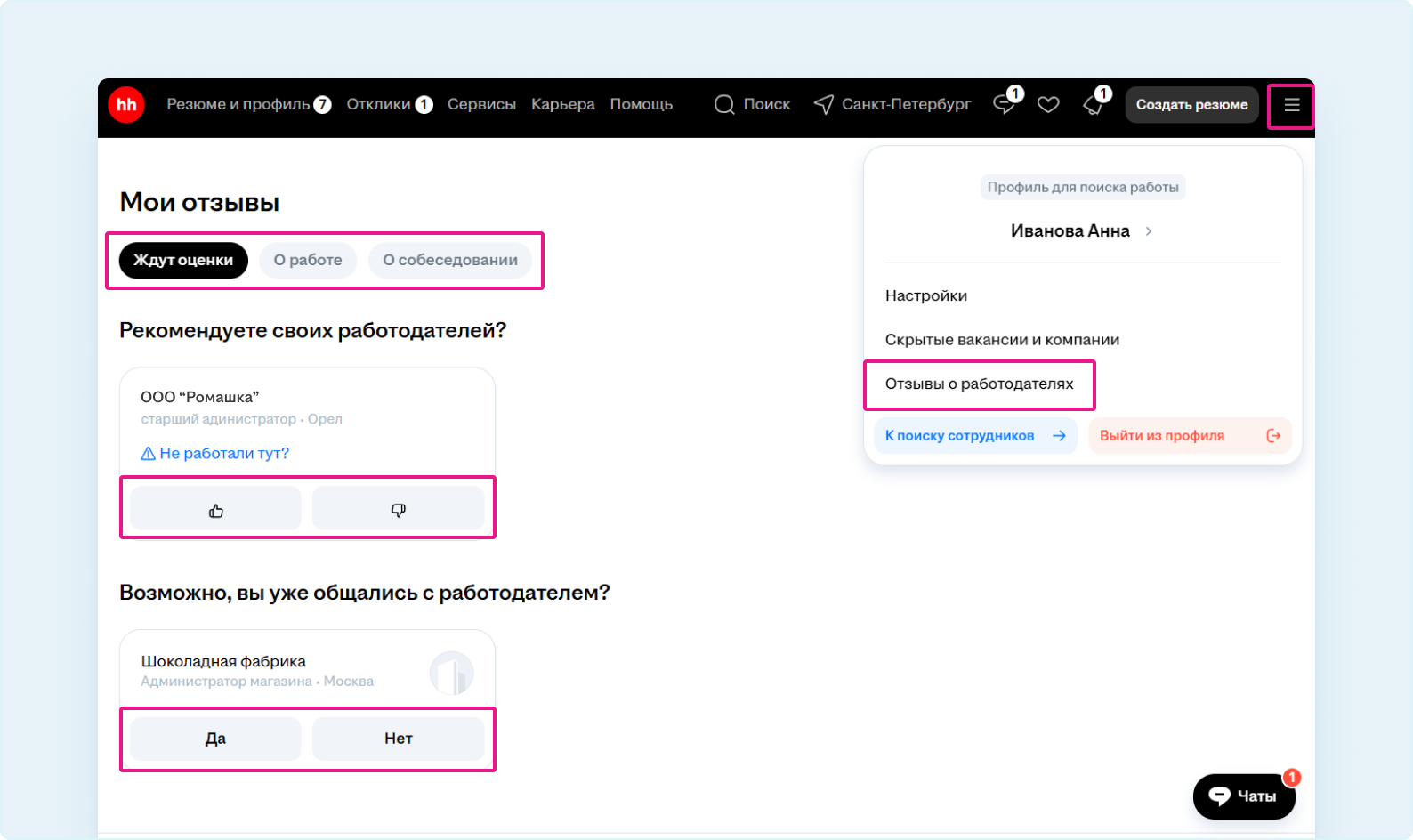This screenshot has width=1413, height=840.
Task: Open notifications bell icon
Action: [x=1093, y=105]
